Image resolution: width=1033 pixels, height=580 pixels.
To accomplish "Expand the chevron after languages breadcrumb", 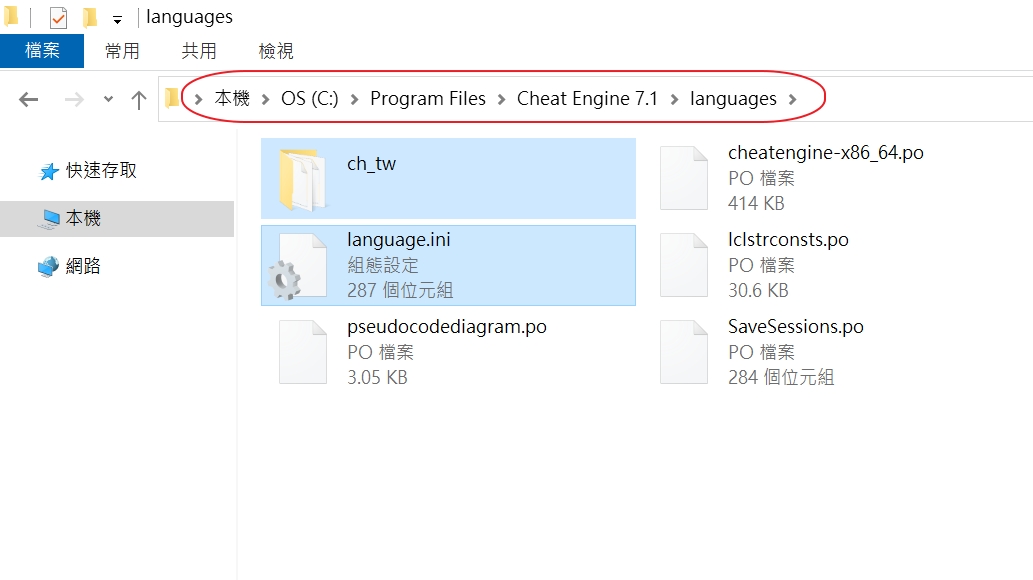I will [793, 100].
